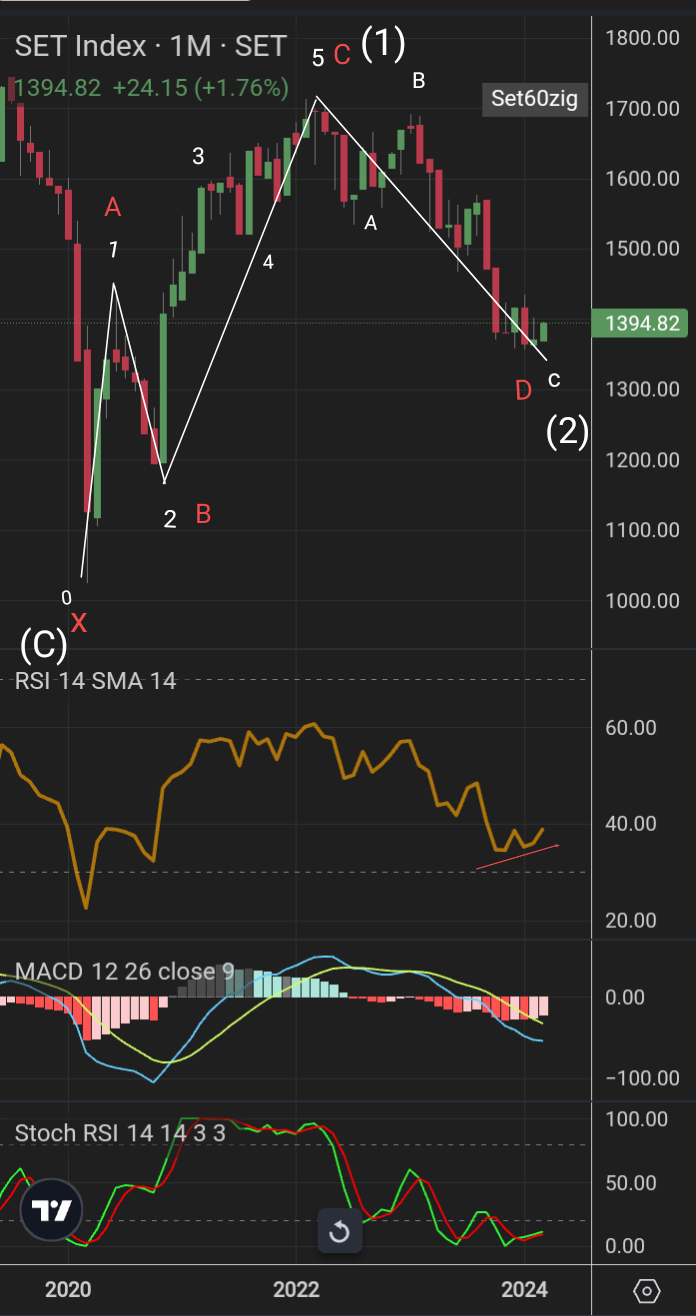Viewport: 696px width, 1316px height.
Task: Tap the TradingView logo icon
Action: click(51, 1211)
